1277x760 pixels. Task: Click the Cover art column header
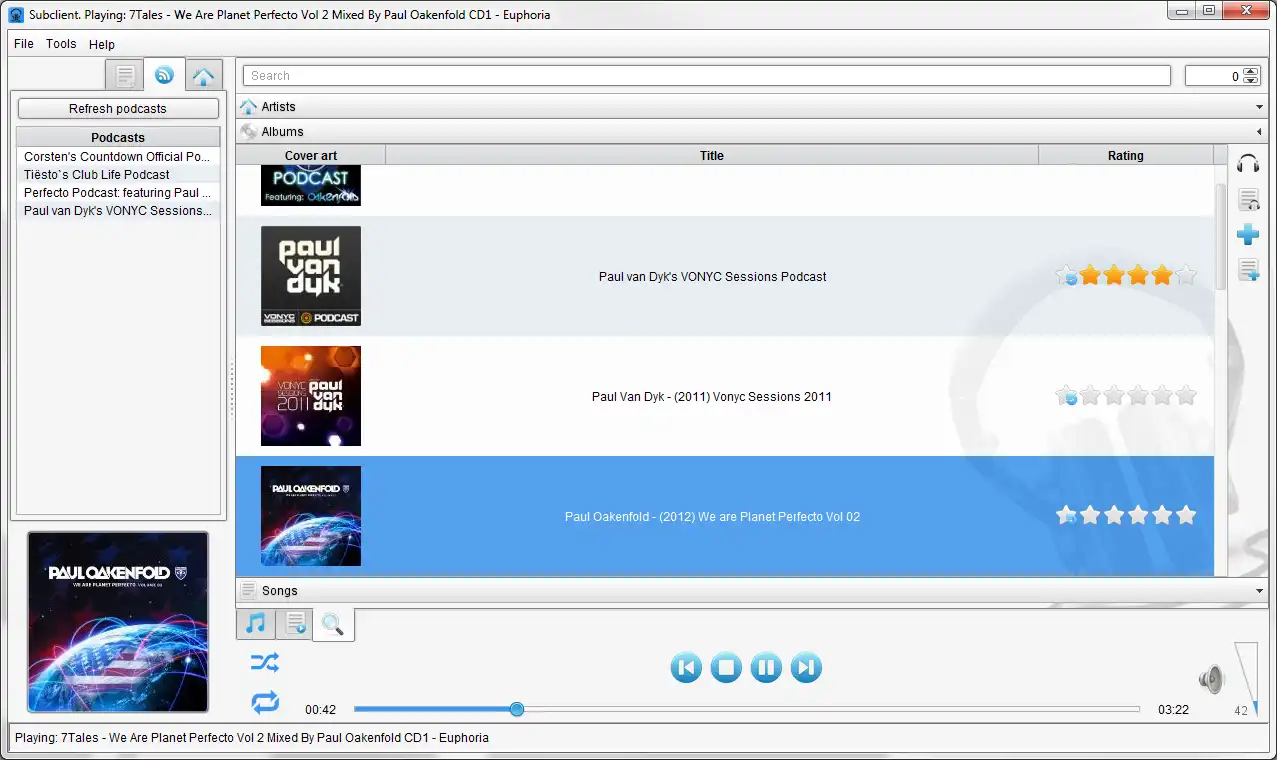311,155
